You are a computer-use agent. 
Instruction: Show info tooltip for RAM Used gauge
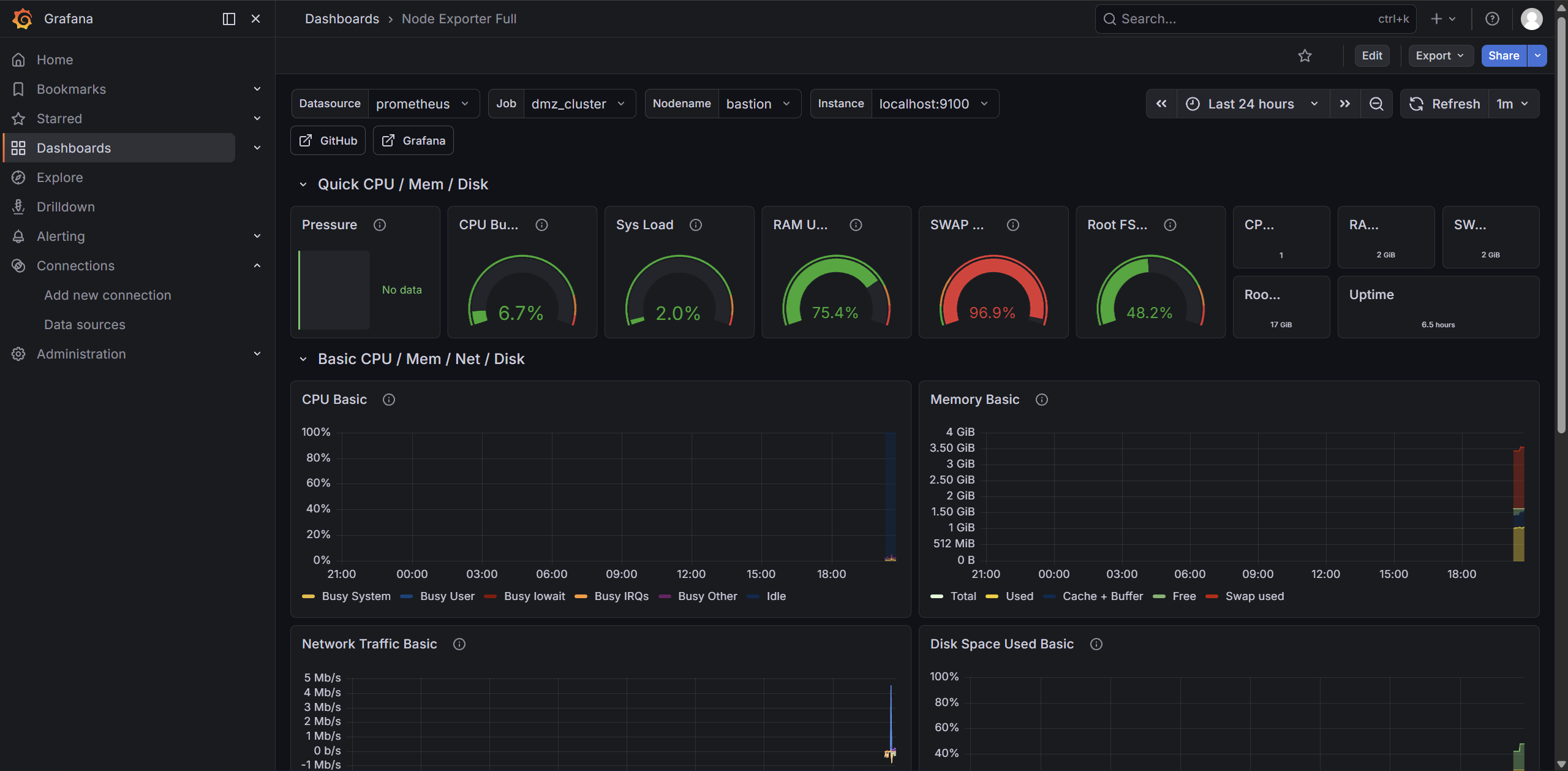pyautogui.click(x=856, y=225)
